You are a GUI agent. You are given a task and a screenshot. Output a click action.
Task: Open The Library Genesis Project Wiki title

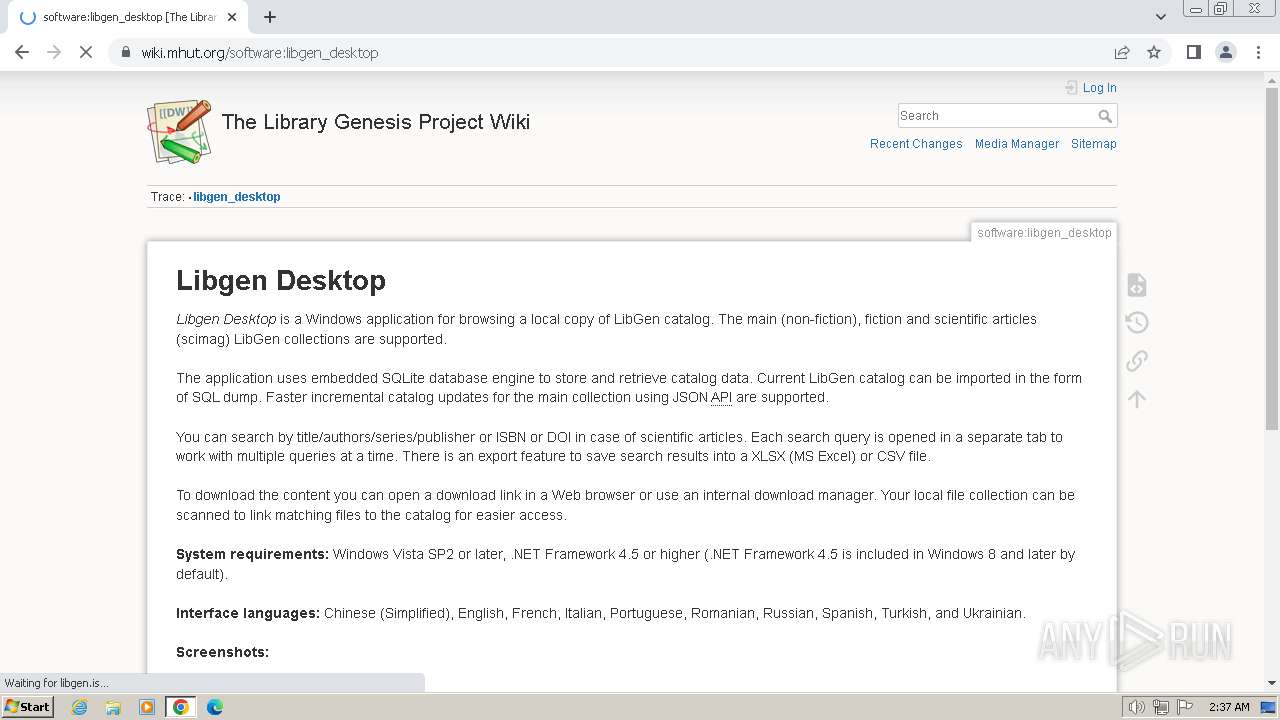coord(376,122)
